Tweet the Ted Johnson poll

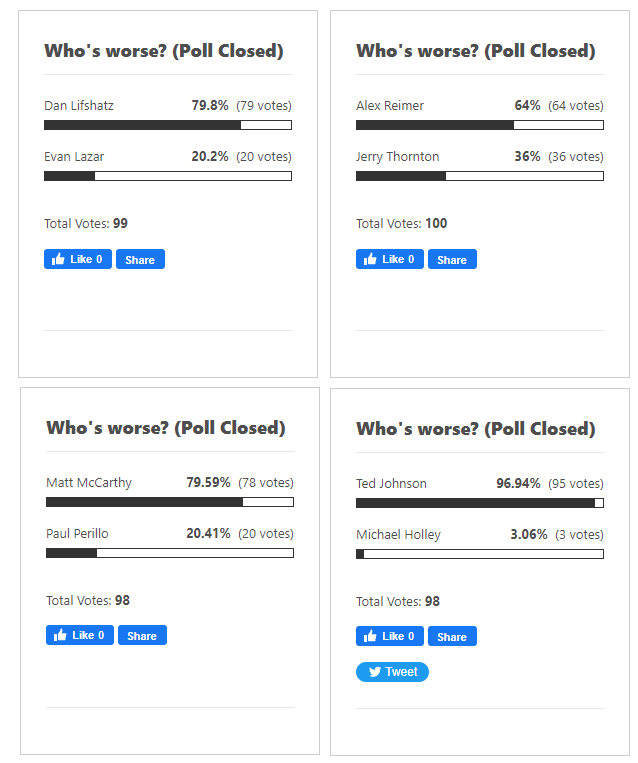392,672
